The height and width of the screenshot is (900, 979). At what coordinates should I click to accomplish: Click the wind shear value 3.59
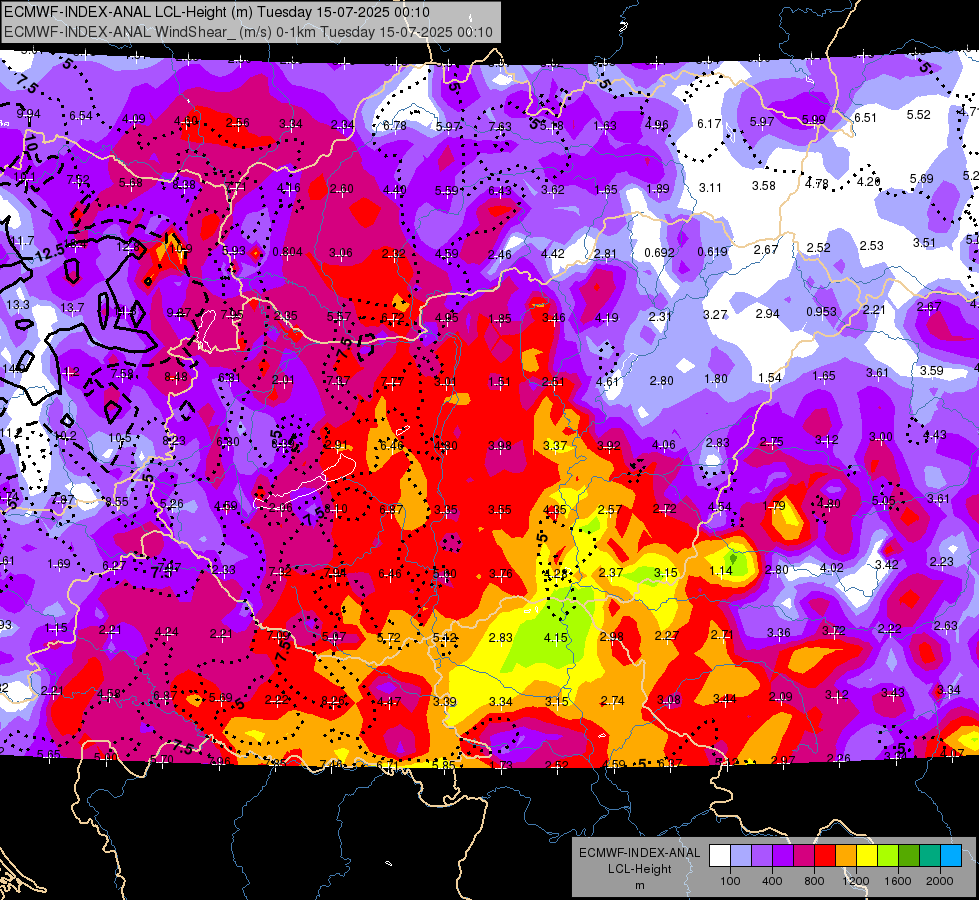932,370
